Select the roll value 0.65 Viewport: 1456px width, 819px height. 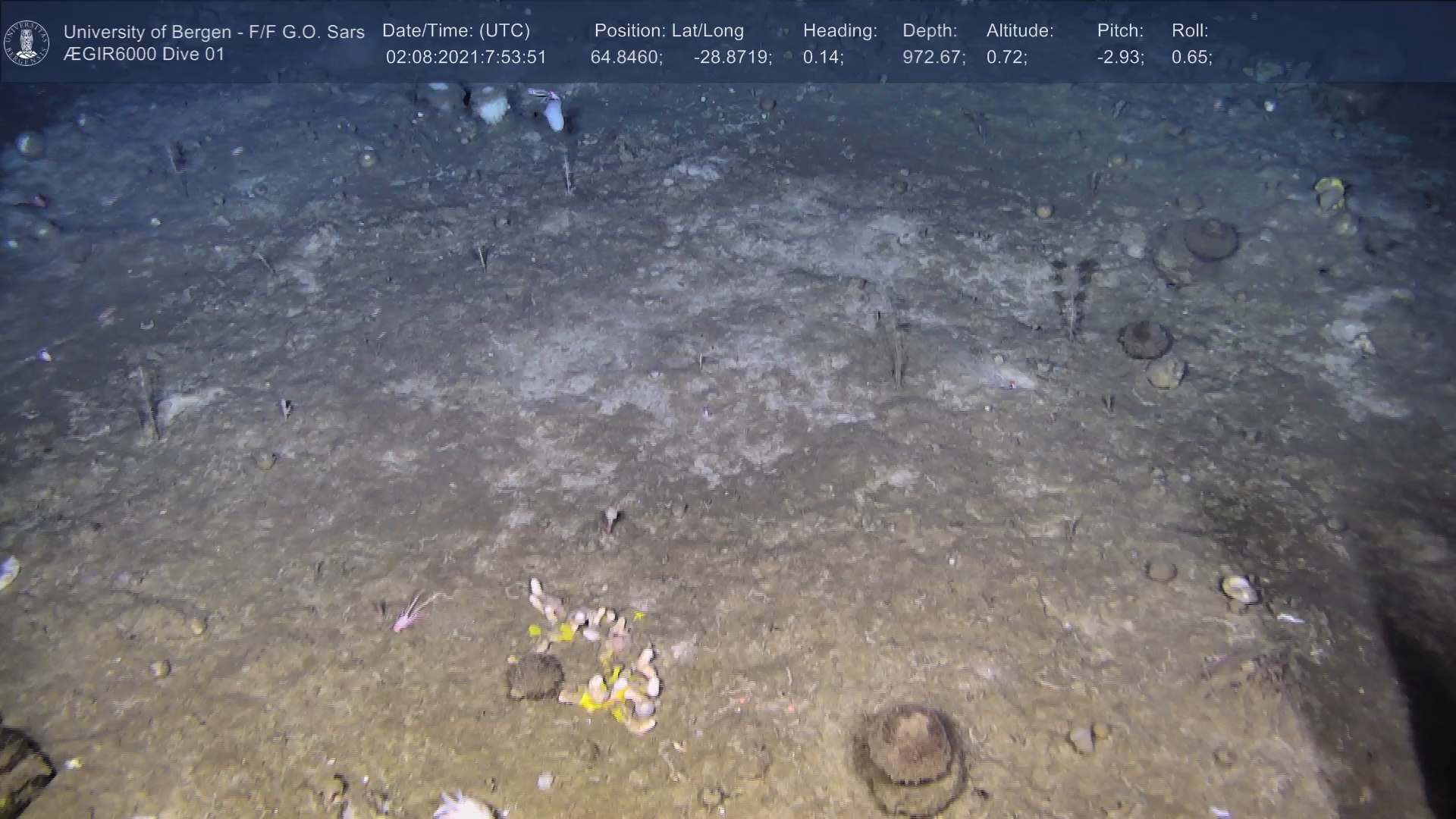pos(1191,58)
